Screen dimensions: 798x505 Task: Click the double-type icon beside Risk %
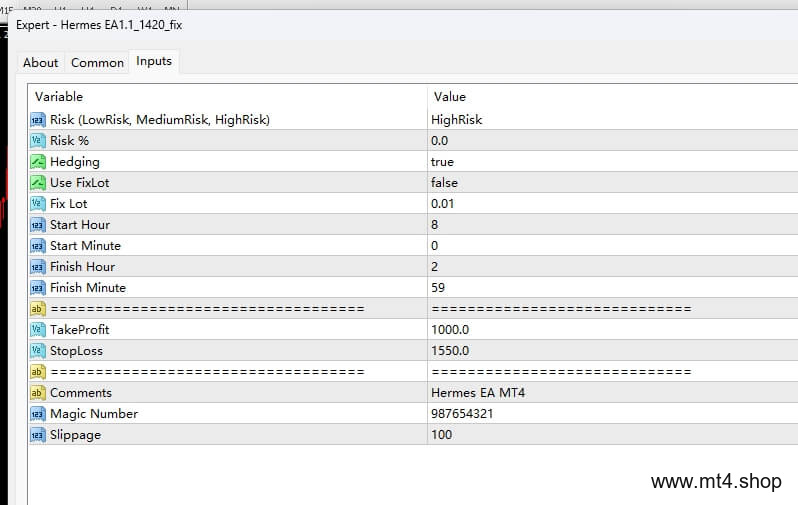coord(38,141)
